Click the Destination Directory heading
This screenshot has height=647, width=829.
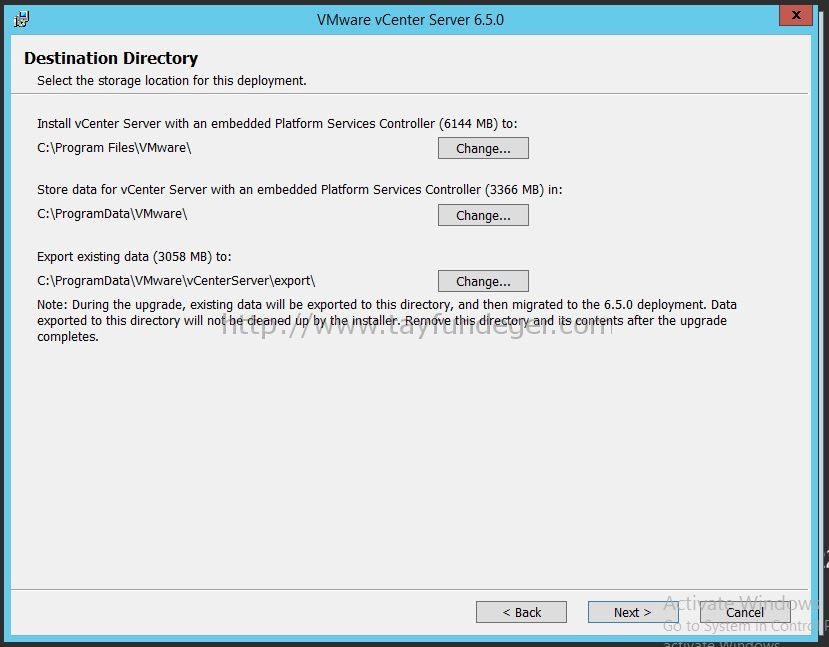point(111,58)
